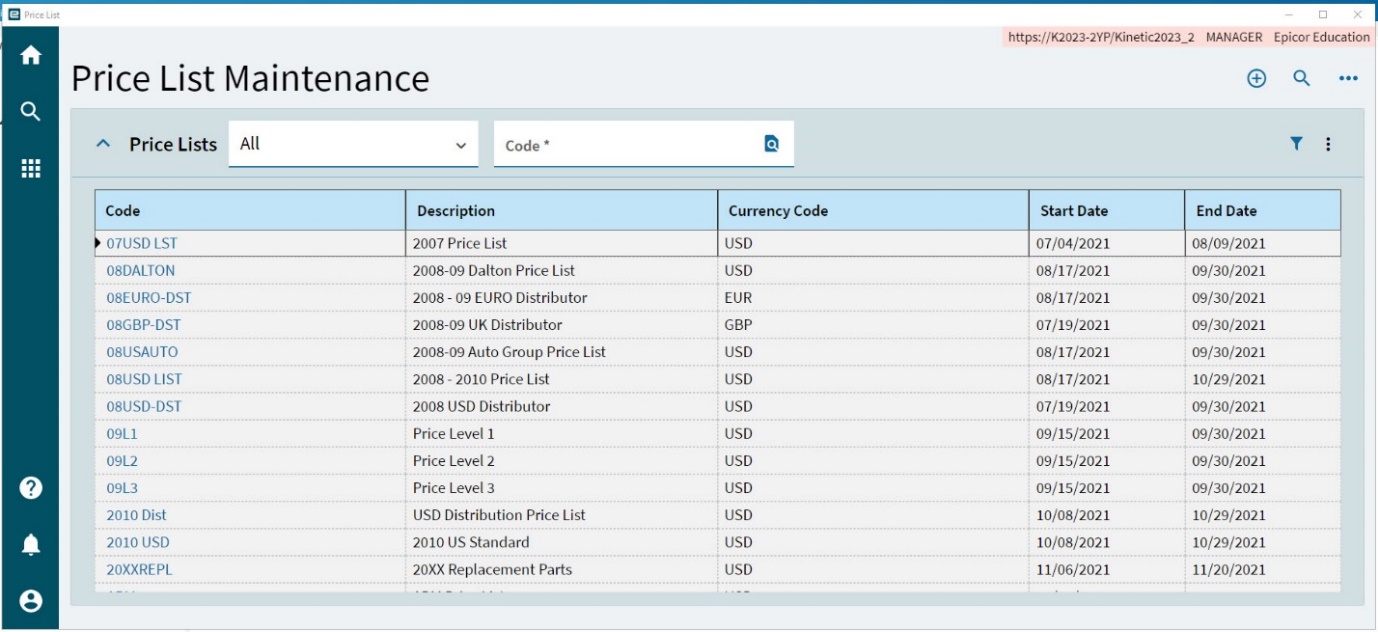Open the 08USD LIST price list link
Screen dimensions: 1378x632
[x=144, y=379]
